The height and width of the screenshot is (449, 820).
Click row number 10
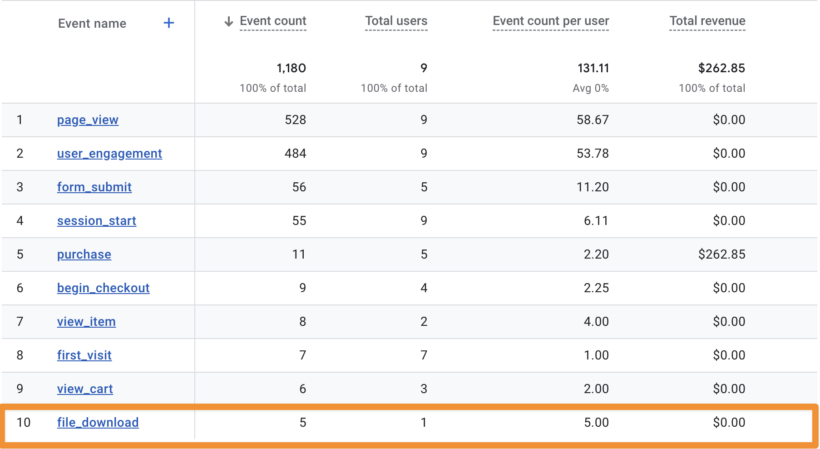24,422
